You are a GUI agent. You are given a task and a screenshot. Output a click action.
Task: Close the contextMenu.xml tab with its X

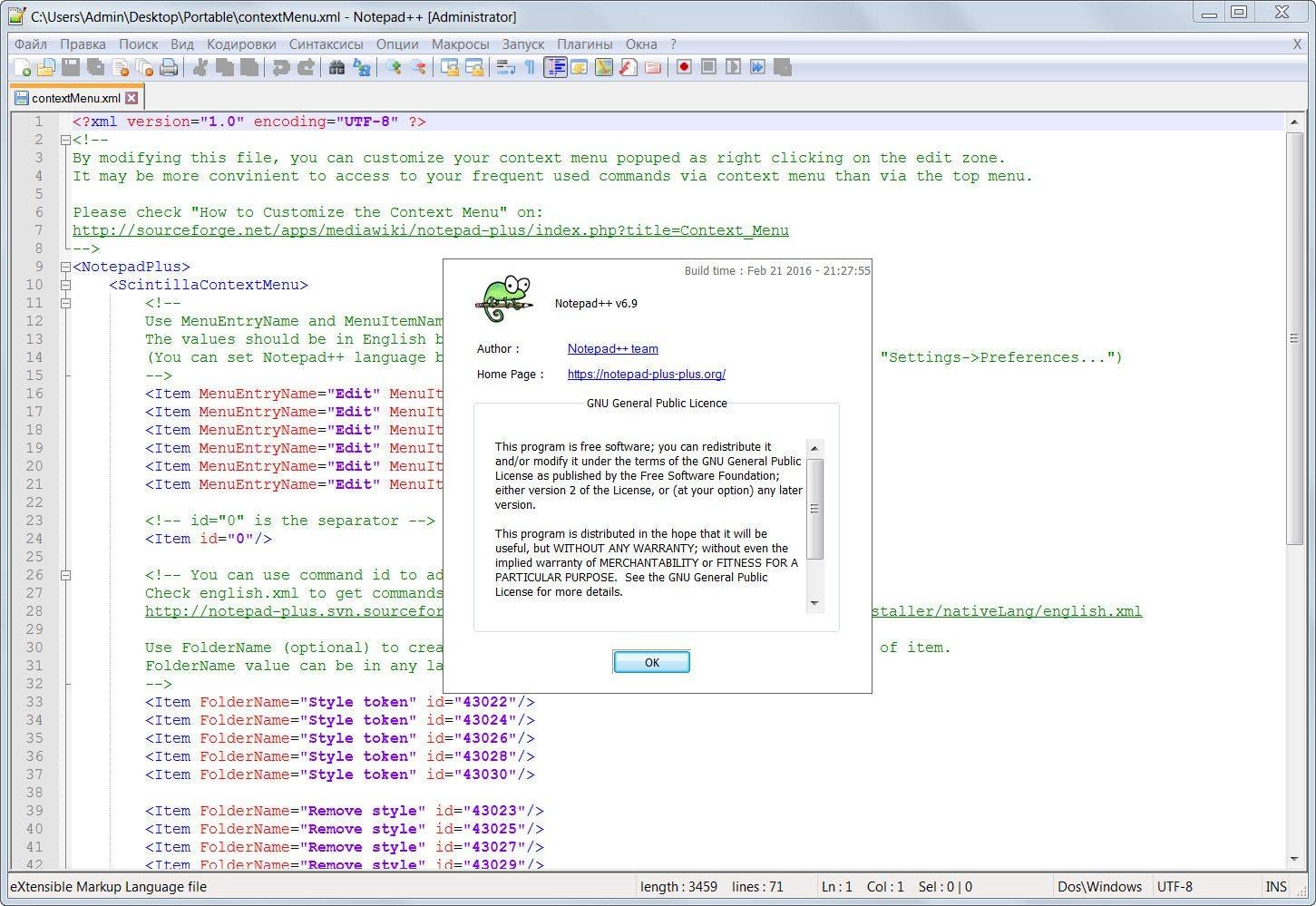[x=132, y=98]
